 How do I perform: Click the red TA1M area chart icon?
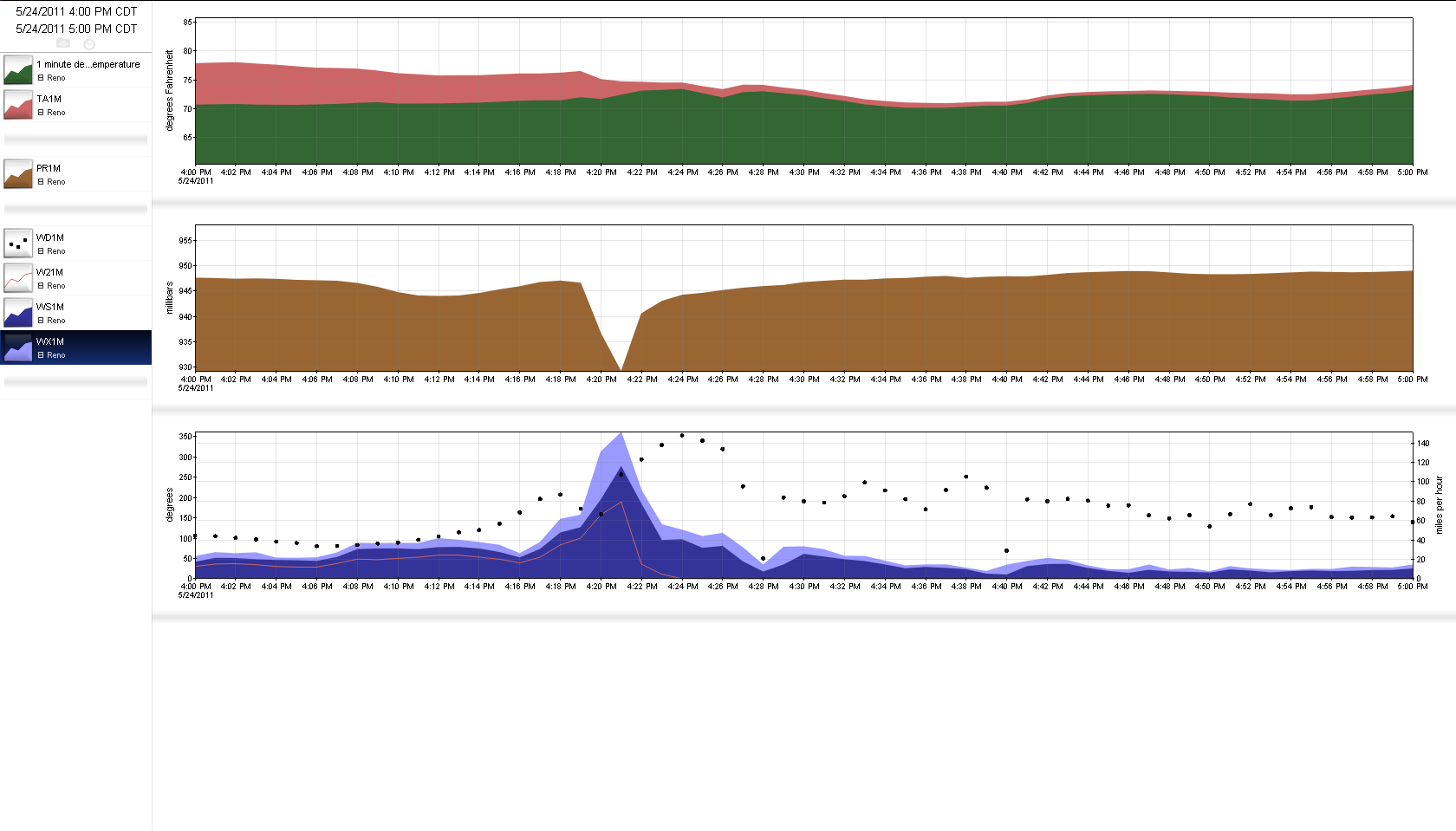[x=18, y=105]
